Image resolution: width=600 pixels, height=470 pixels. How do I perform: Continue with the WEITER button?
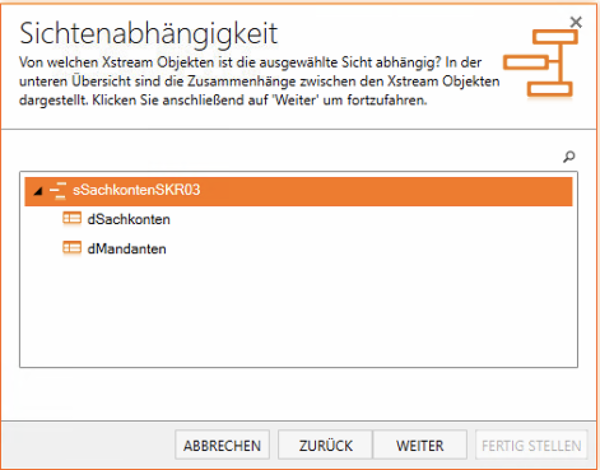click(x=420, y=445)
